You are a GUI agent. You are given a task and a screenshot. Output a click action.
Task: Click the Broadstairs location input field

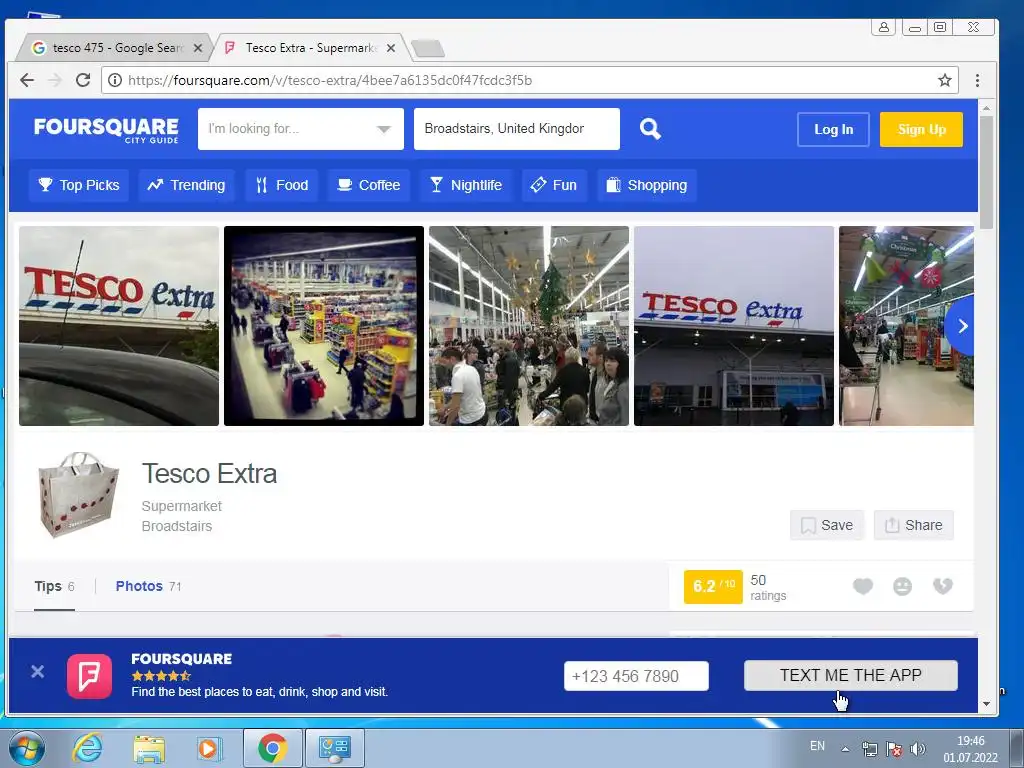pos(517,129)
